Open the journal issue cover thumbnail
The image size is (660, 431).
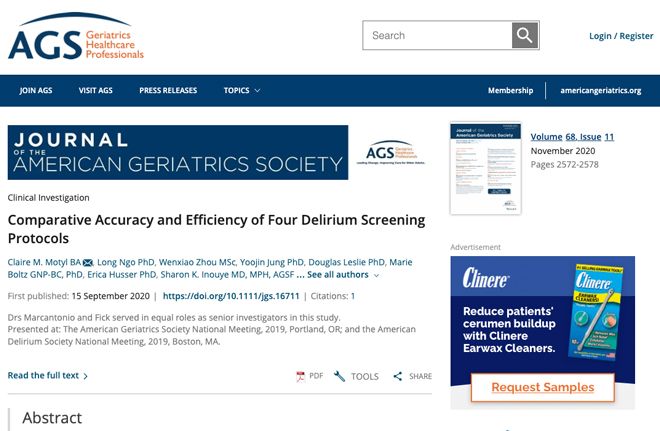click(x=485, y=168)
